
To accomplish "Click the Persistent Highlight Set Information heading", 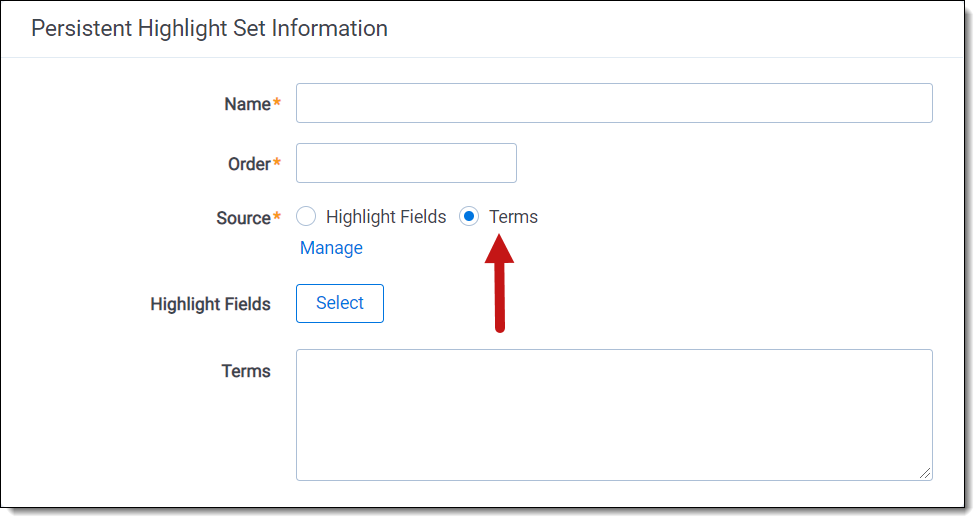I will (209, 28).
